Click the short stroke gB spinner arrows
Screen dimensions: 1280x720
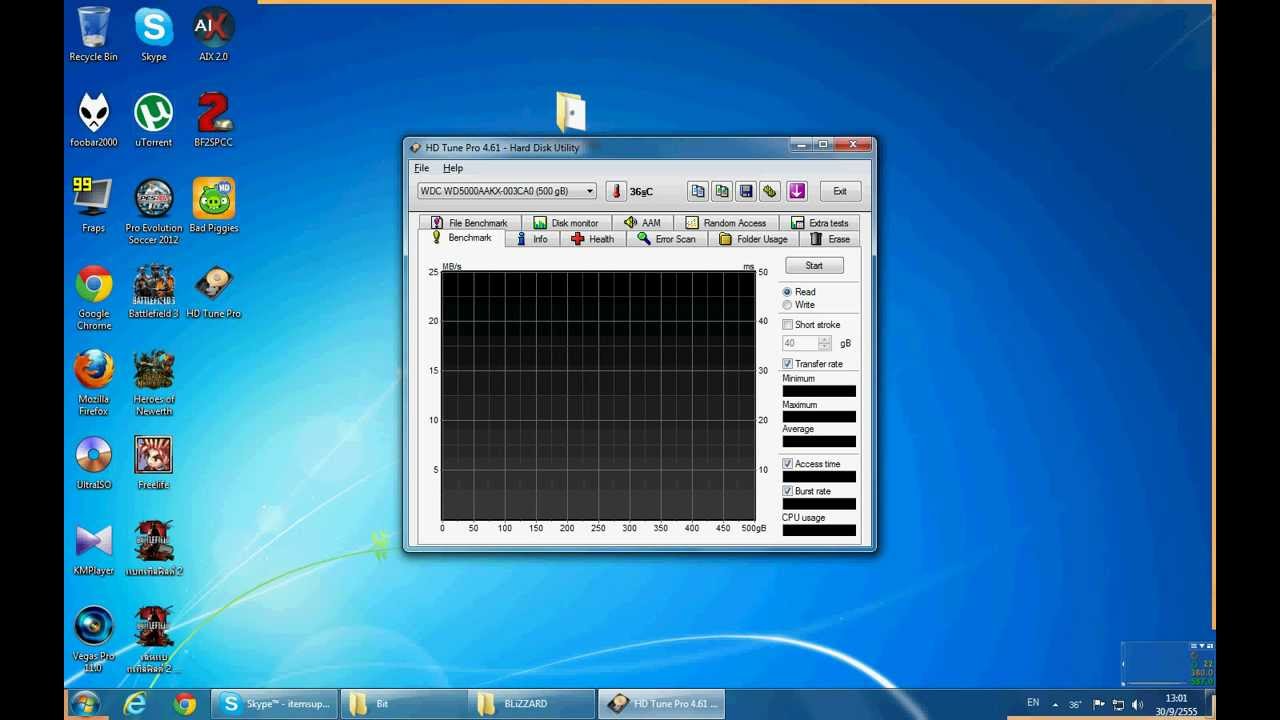825,343
